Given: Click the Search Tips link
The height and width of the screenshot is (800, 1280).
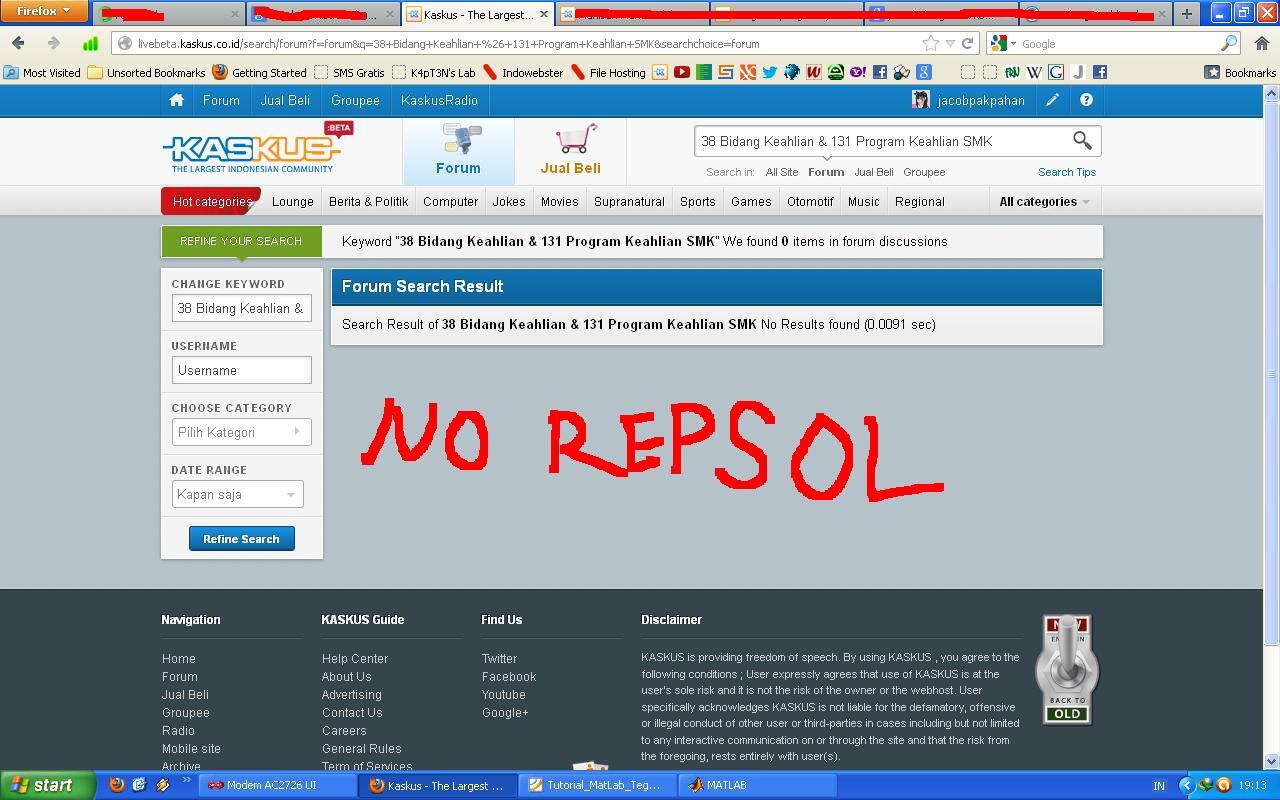Looking at the screenshot, I should coord(1066,172).
